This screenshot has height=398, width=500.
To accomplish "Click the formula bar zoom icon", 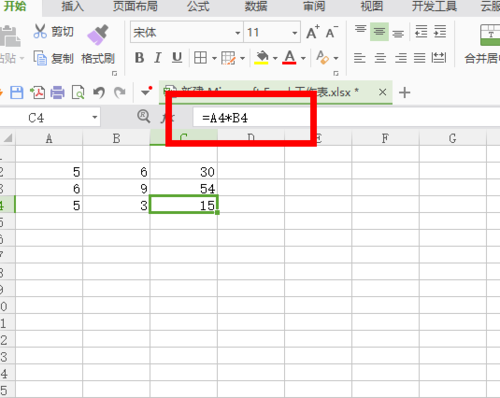I will pos(144,117).
